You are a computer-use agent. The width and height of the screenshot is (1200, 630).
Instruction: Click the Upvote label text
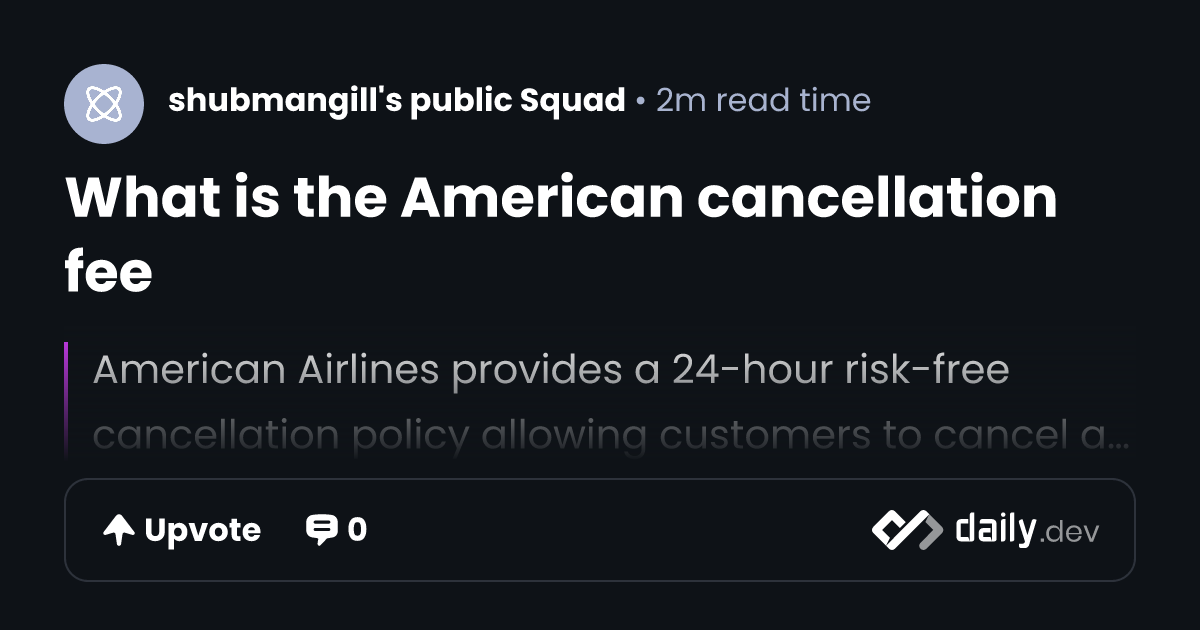click(203, 530)
